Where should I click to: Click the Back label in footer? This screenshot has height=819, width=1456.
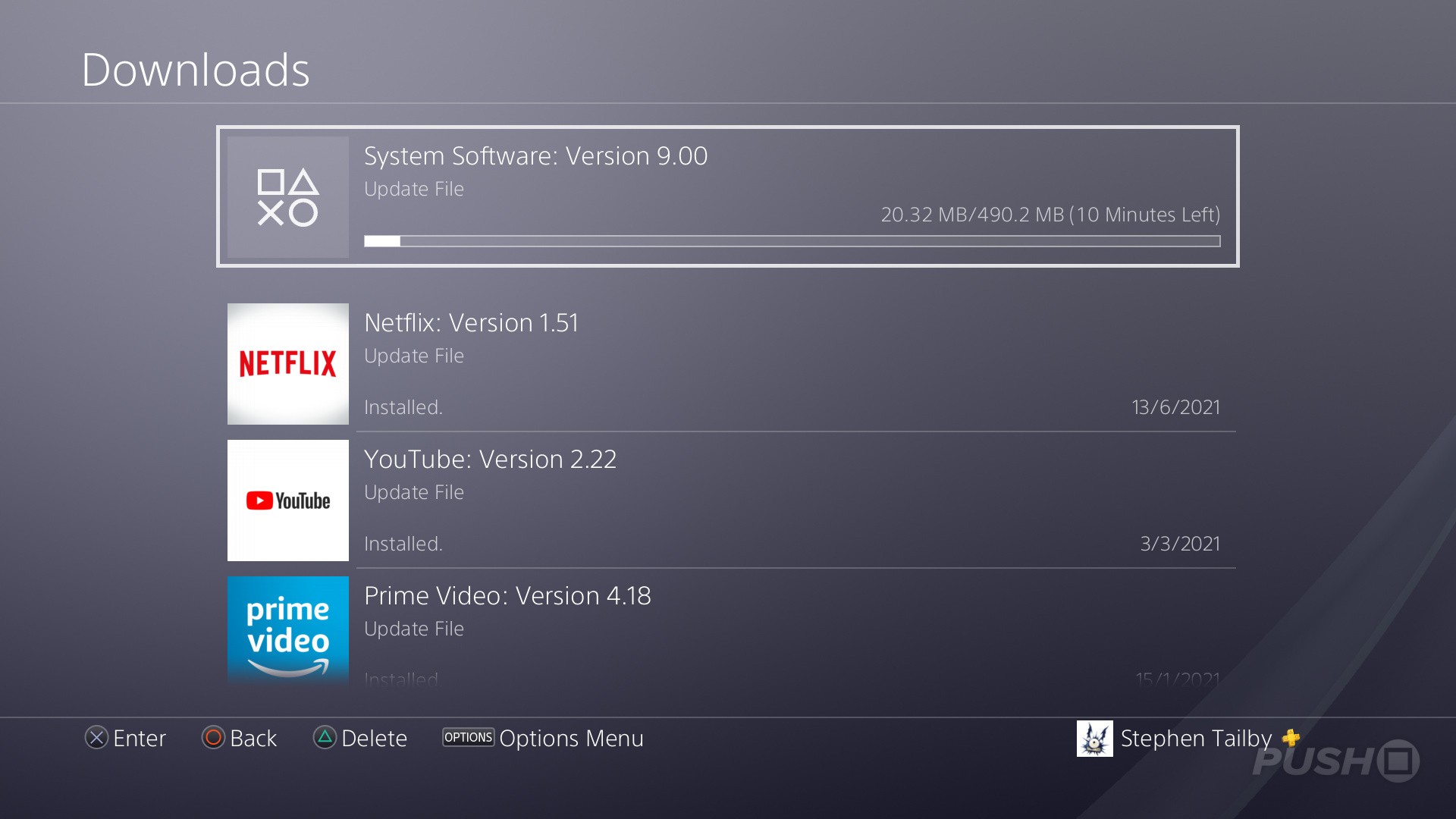253,738
